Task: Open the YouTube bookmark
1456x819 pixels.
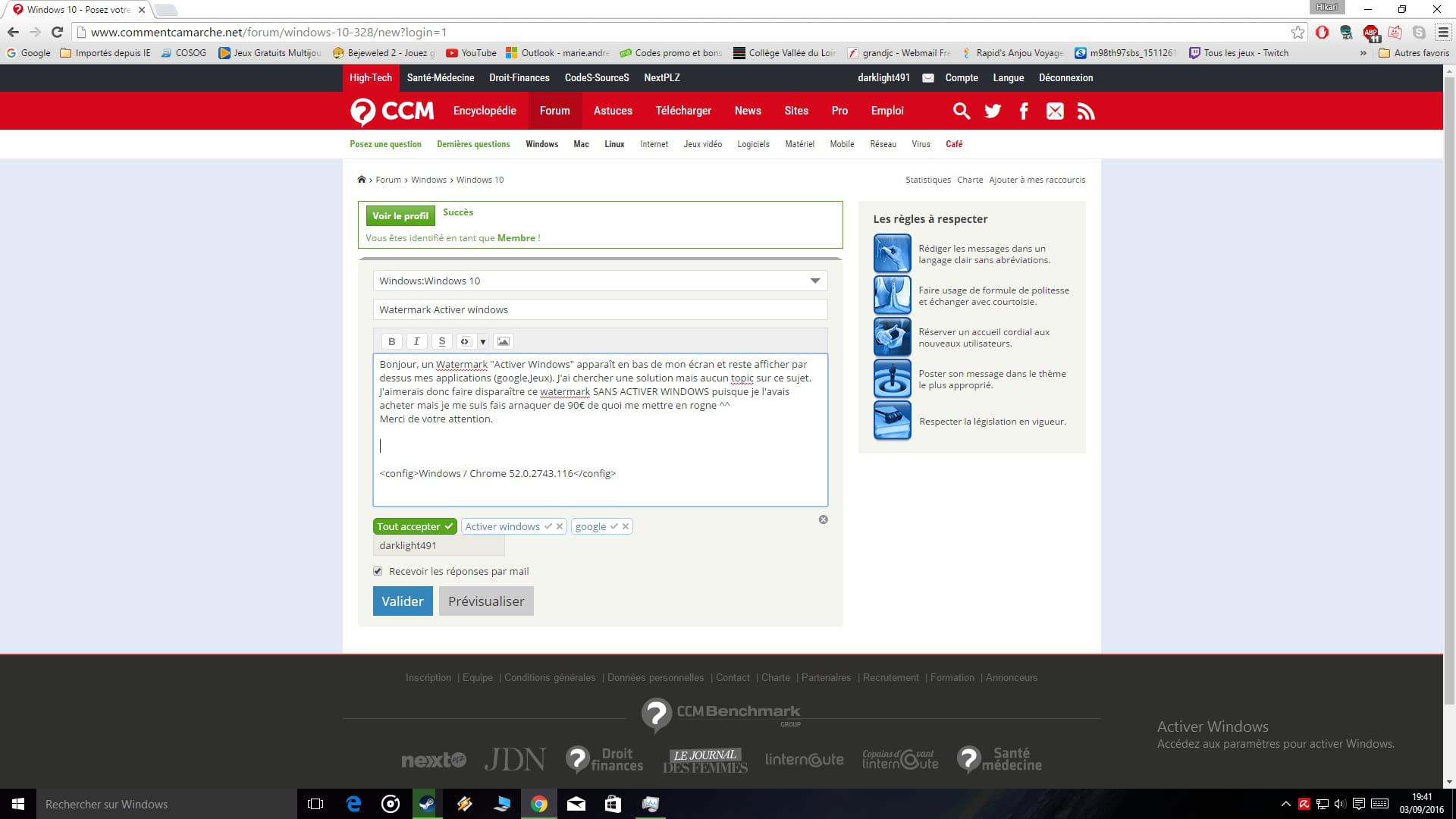Action: (x=471, y=53)
